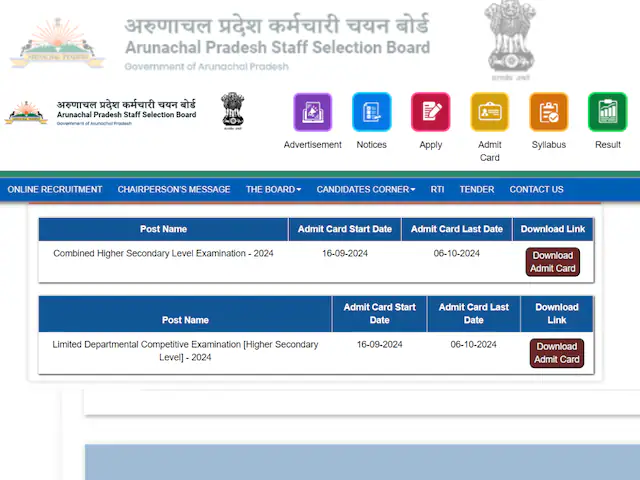Click the single-line Download Link header
Viewport: 640px width, 480px height.
553,229
